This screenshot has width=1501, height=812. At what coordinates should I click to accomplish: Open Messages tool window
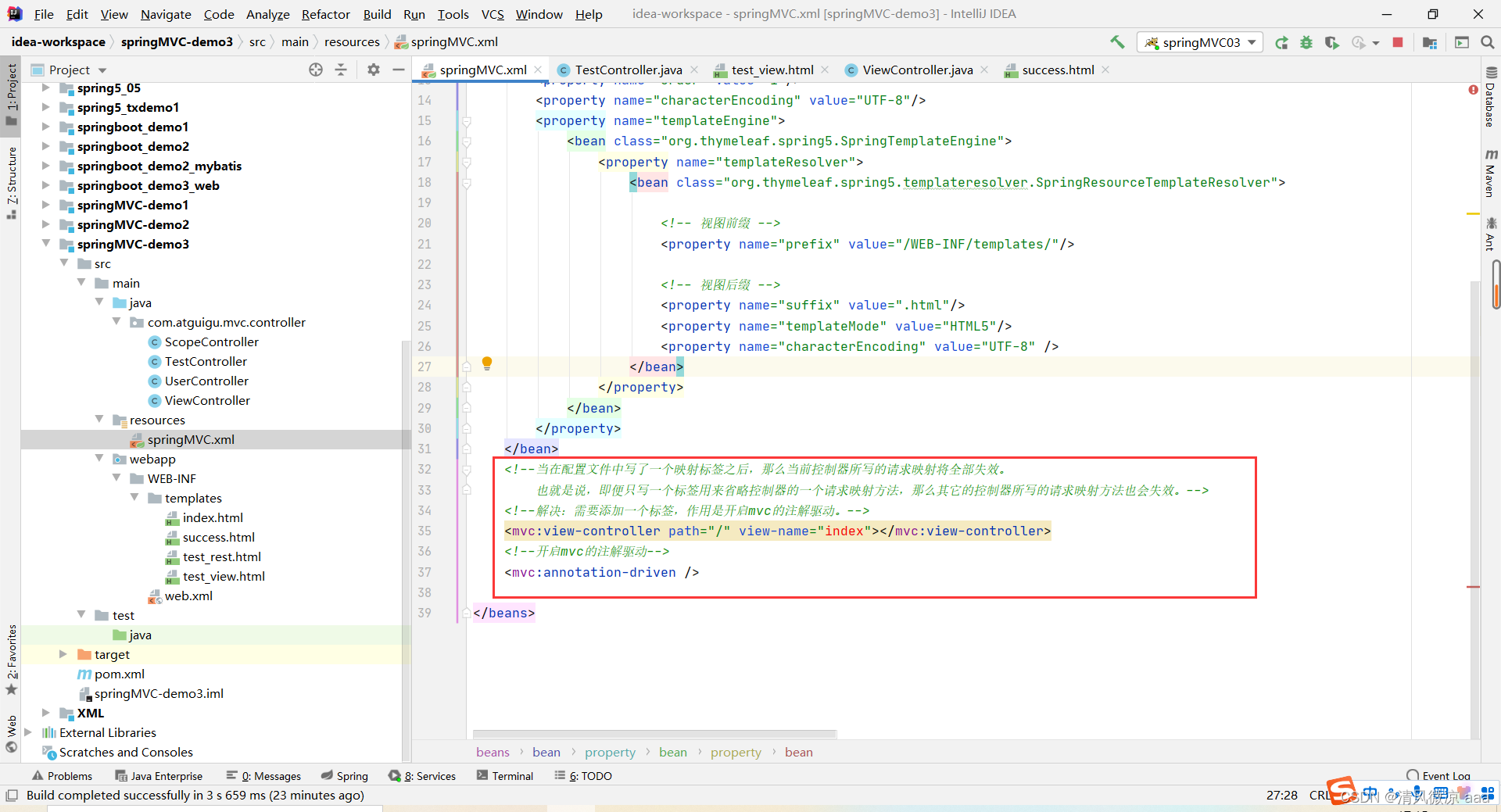263,776
